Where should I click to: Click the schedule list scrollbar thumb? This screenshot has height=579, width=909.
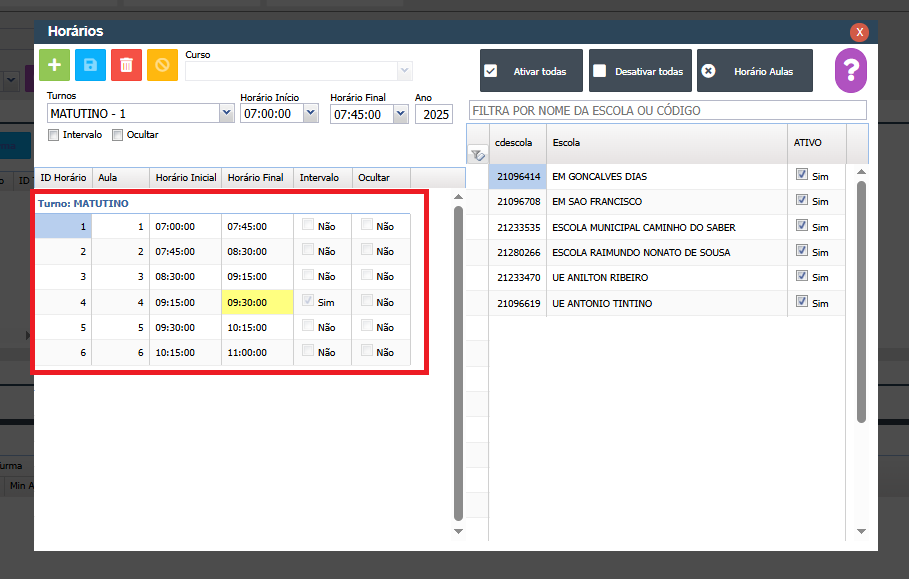click(458, 363)
